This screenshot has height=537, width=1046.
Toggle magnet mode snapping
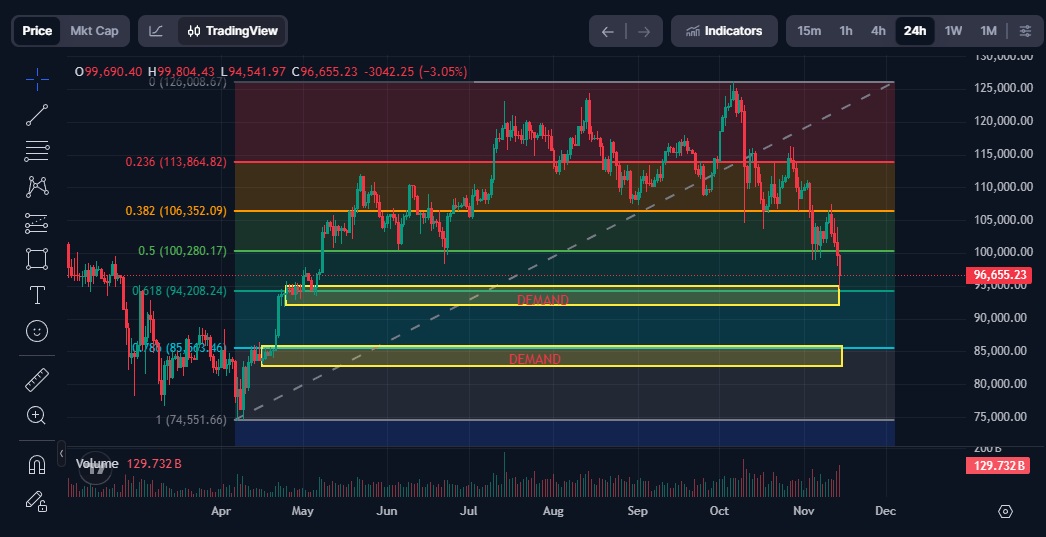37,464
